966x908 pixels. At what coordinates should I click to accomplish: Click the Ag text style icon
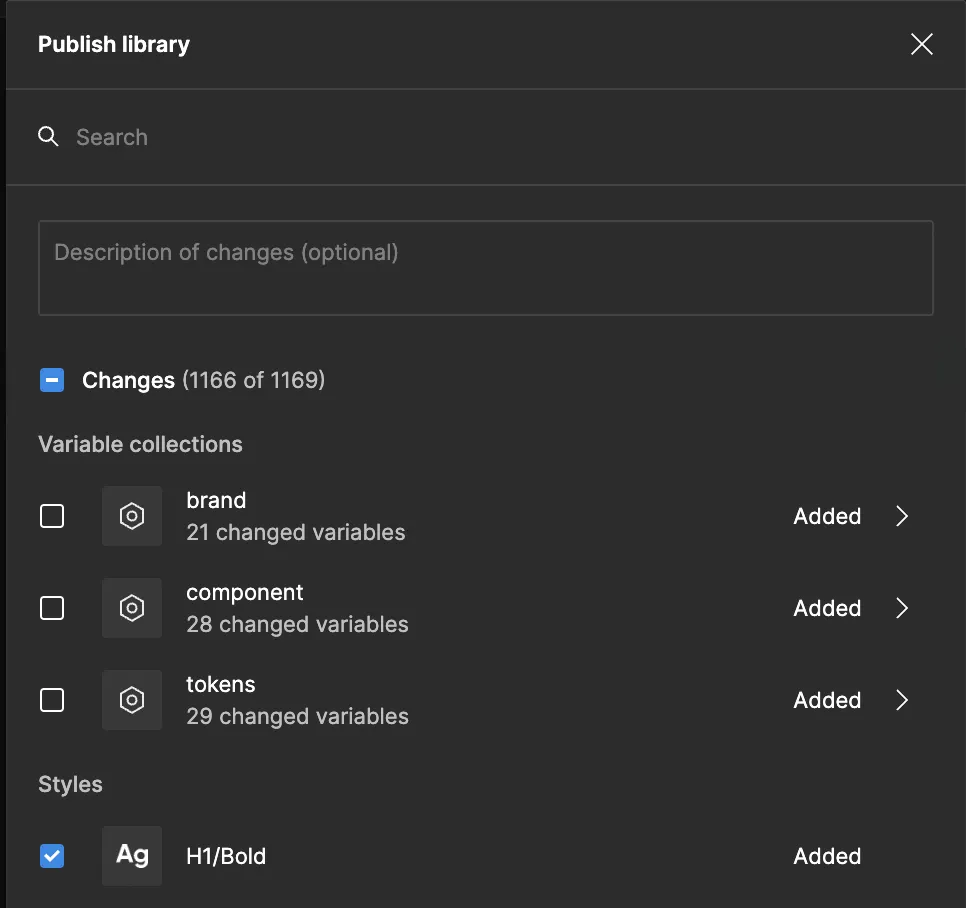(132, 856)
